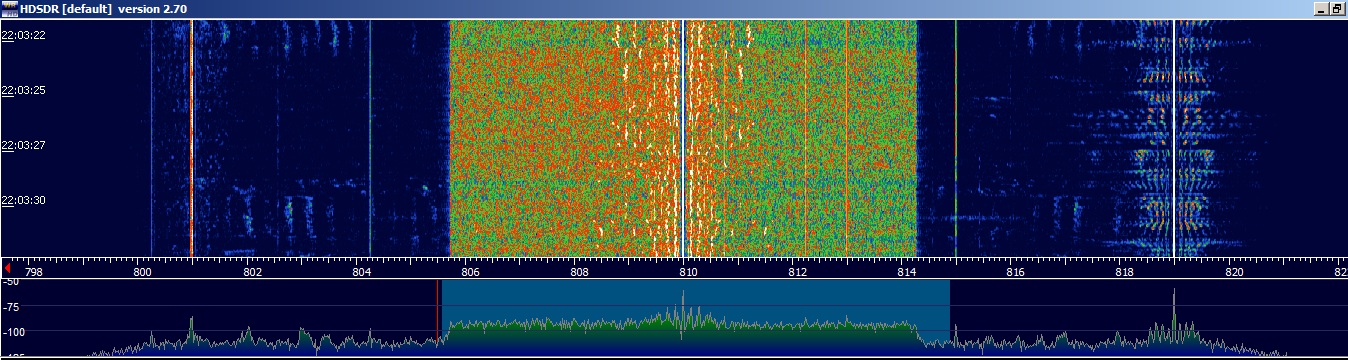Click the 22:03:30 waterfall timestamp
The height and width of the screenshot is (360, 1348).
[24, 200]
